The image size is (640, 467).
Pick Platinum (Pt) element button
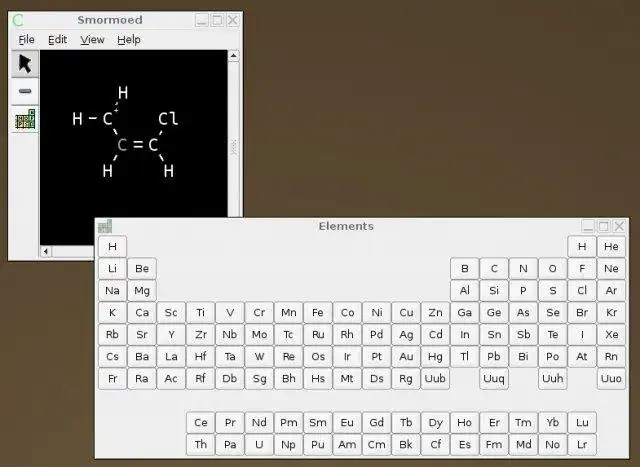pos(376,357)
